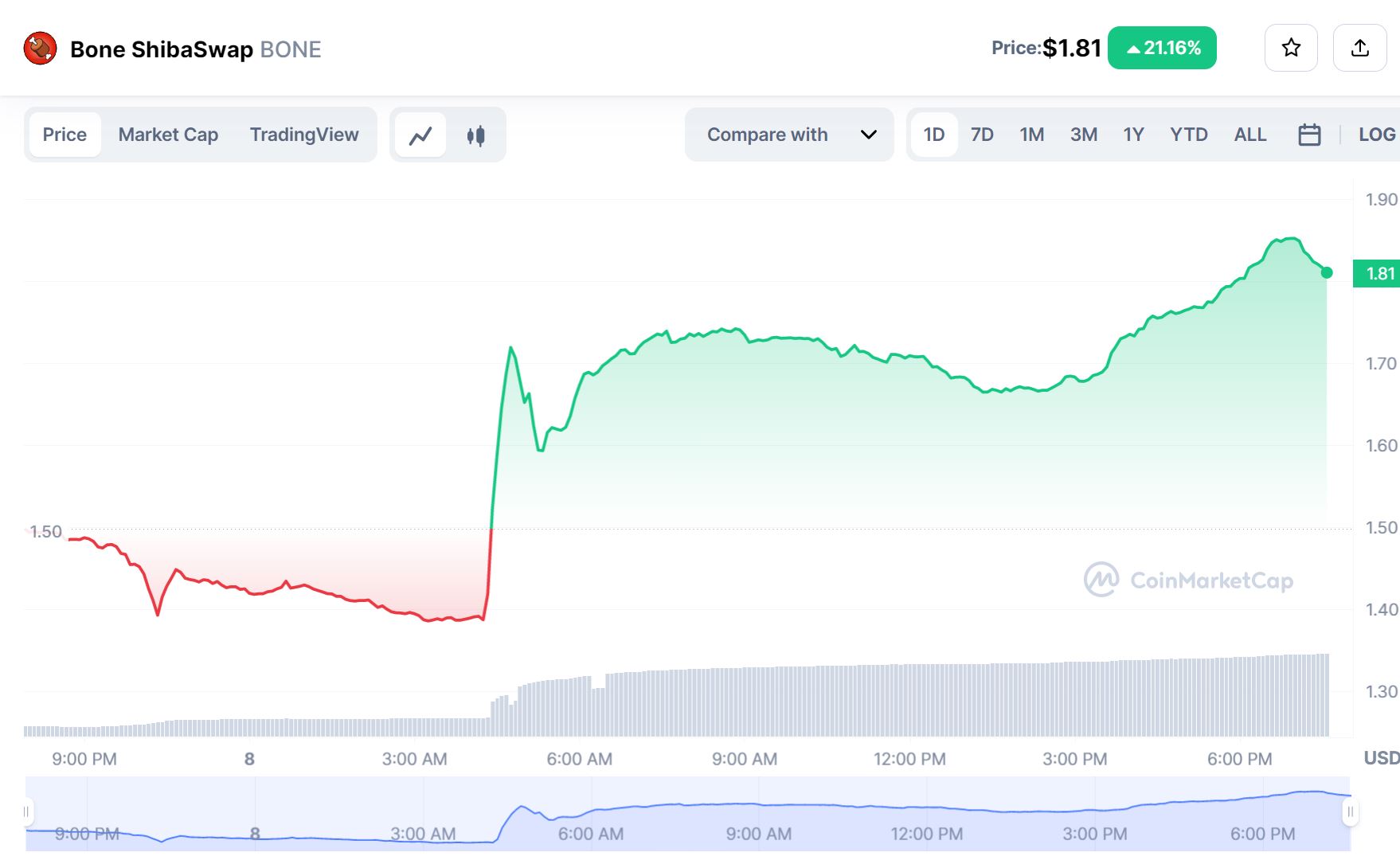This screenshot has width=1400, height=860.
Task: Click the mini navigator chart overview
Action: tap(688, 813)
